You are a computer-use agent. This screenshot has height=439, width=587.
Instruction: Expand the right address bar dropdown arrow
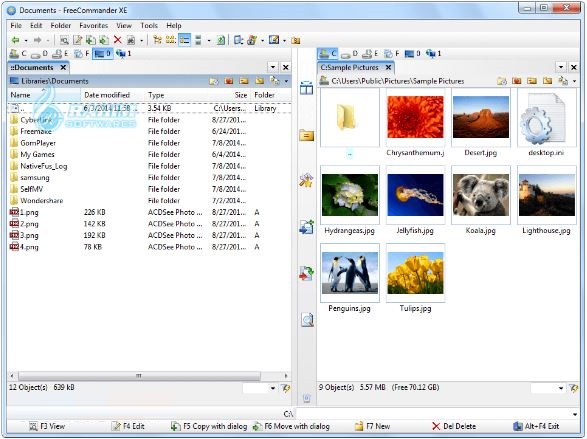(x=574, y=81)
